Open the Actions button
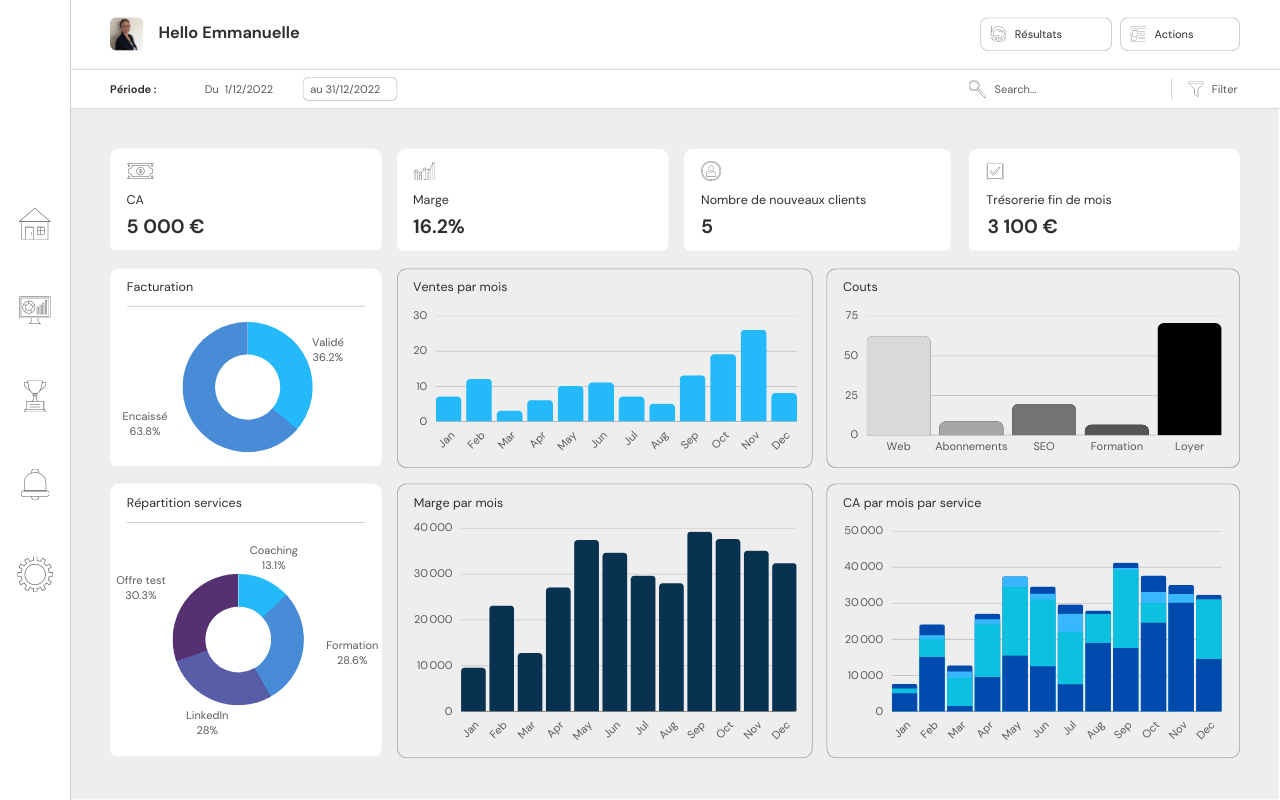Image resolution: width=1280 pixels, height=800 pixels. (x=1180, y=34)
